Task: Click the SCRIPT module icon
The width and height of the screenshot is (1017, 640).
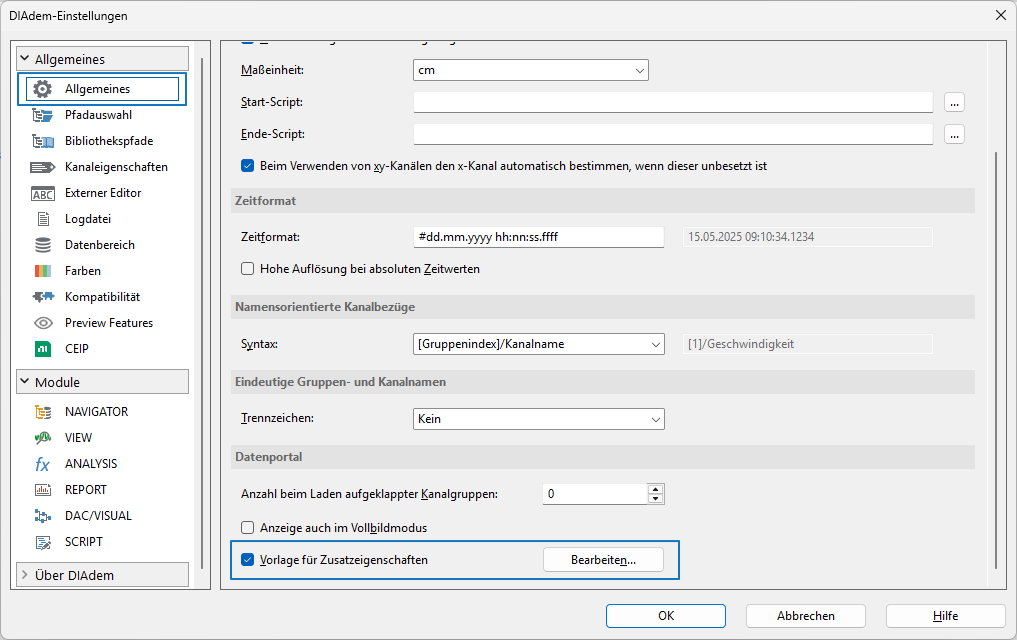Action: [x=43, y=542]
